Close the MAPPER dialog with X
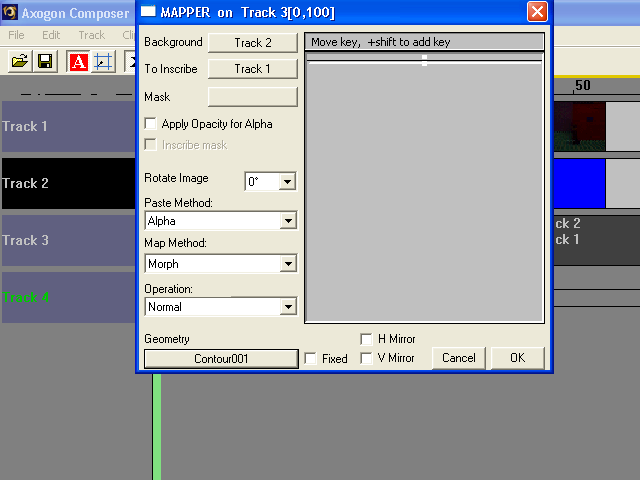640x480 pixels. coord(537,11)
